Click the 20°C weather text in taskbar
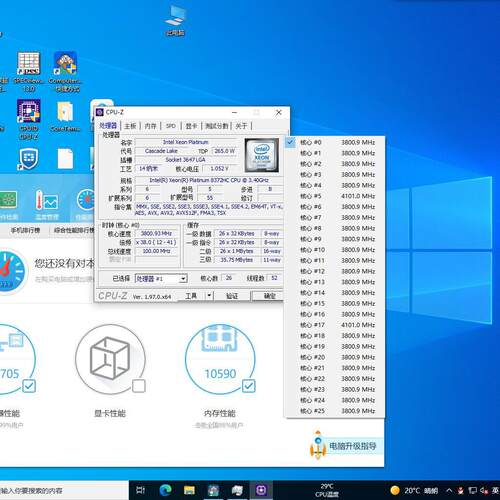The image size is (500, 500). coord(412,490)
